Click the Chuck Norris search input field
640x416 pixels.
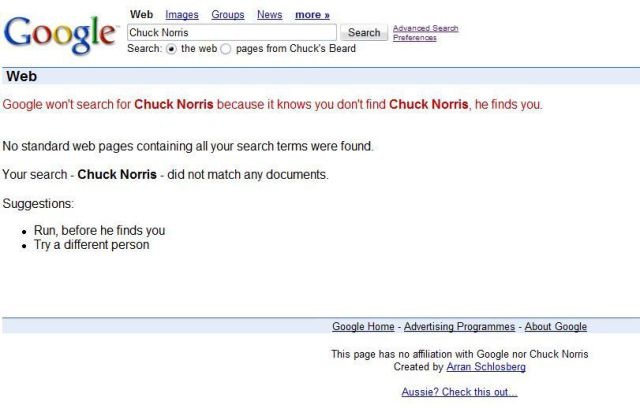click(231, 33)
